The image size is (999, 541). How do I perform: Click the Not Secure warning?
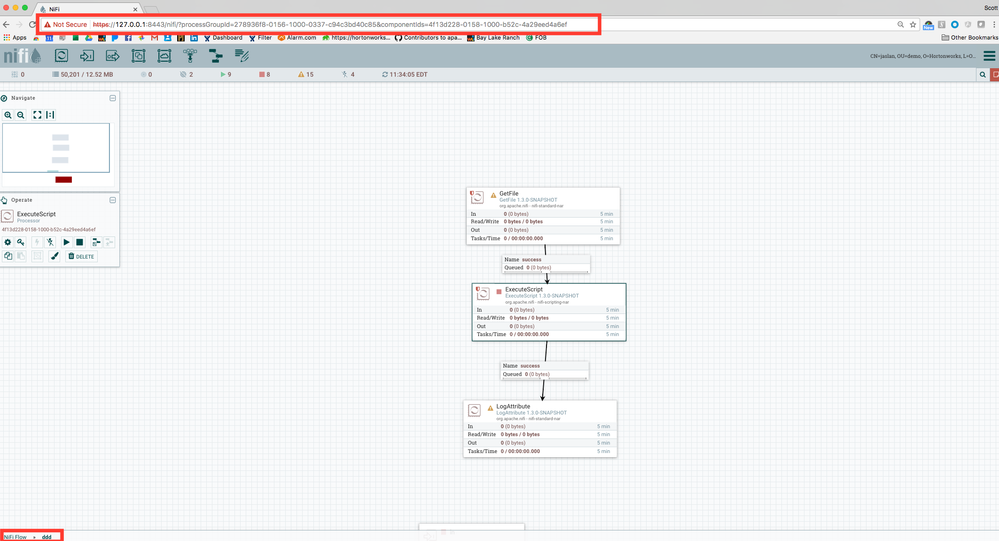tap(65, 24)
